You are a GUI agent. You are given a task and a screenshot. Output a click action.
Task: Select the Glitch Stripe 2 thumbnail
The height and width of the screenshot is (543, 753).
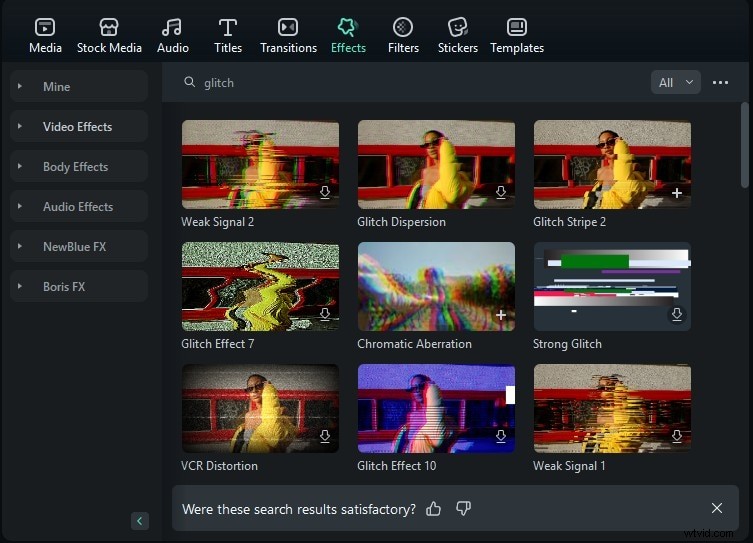pos(612,164)
